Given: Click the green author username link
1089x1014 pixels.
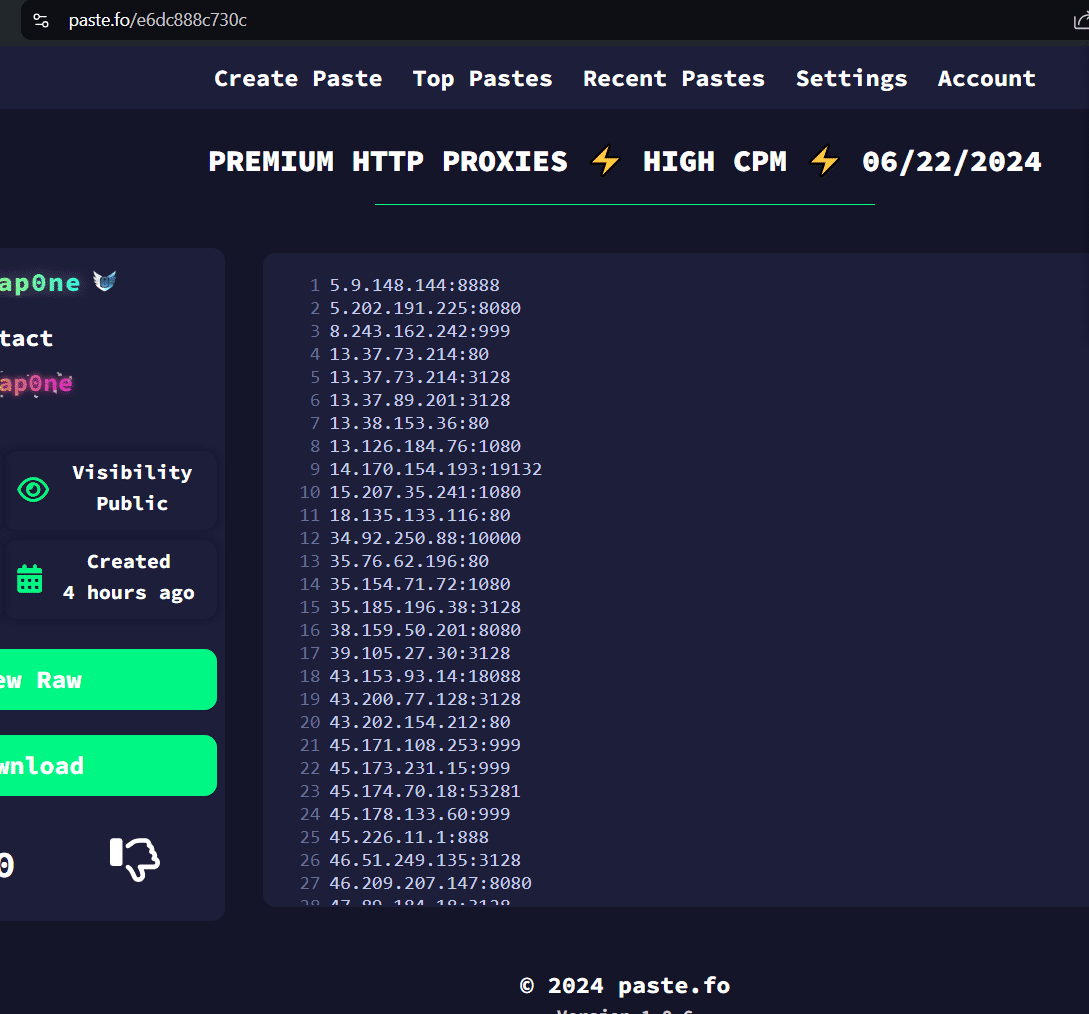Looking at the screenshot, I should 40,283.
